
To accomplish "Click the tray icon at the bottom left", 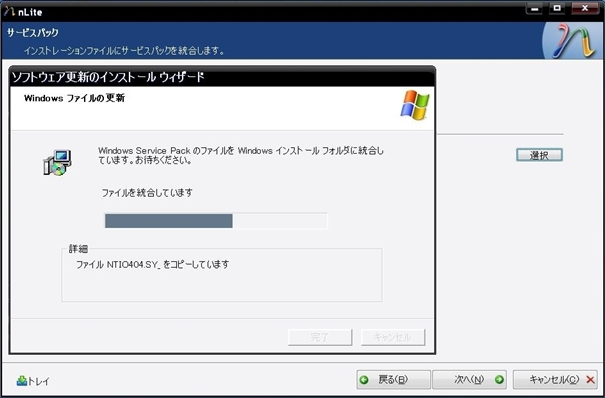I will [22, 381].
